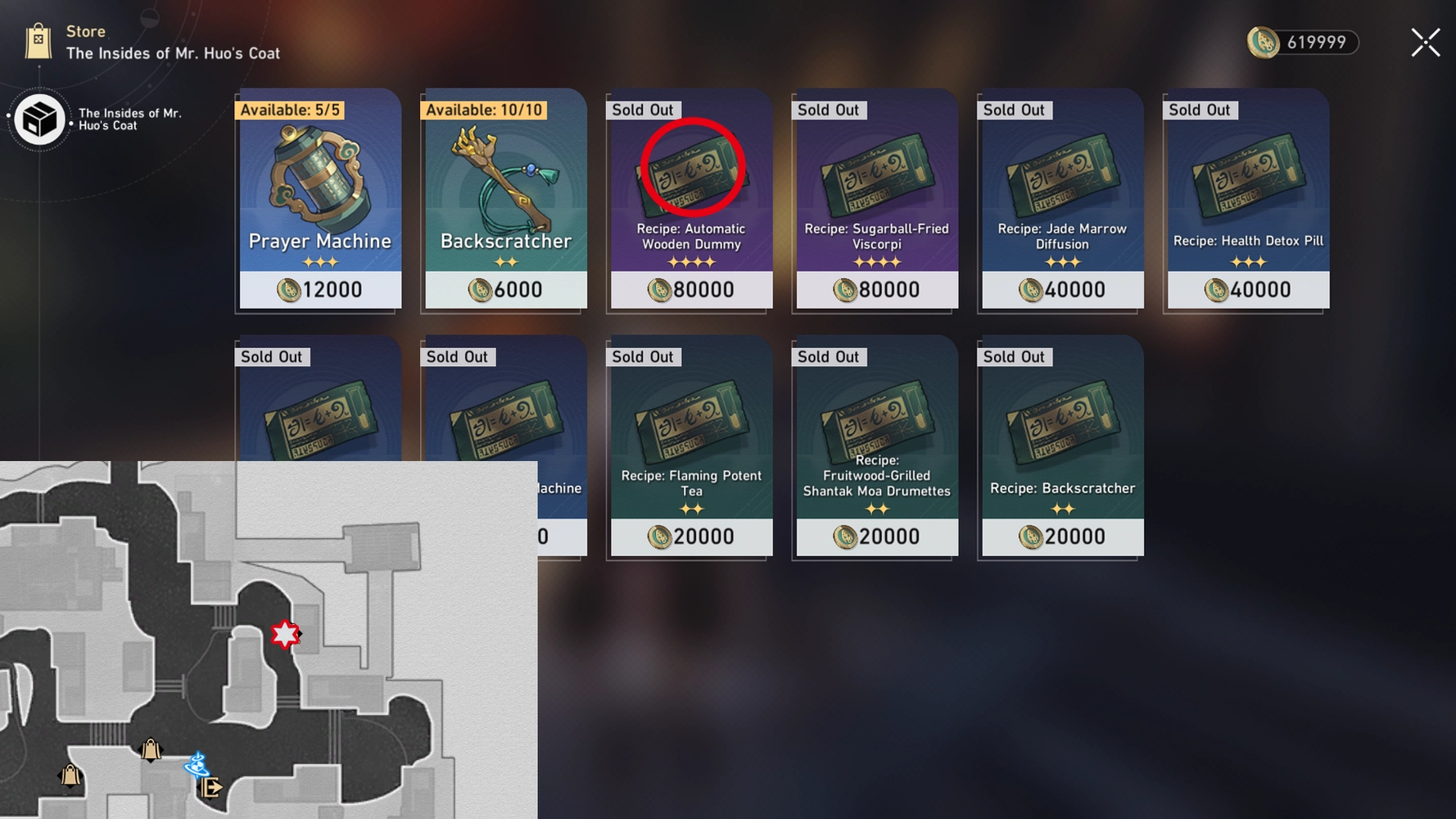Click the 6000 price on Backscratcher
Image resolution: width=1456 pixels, height=819 pixels.
[505, 290]
